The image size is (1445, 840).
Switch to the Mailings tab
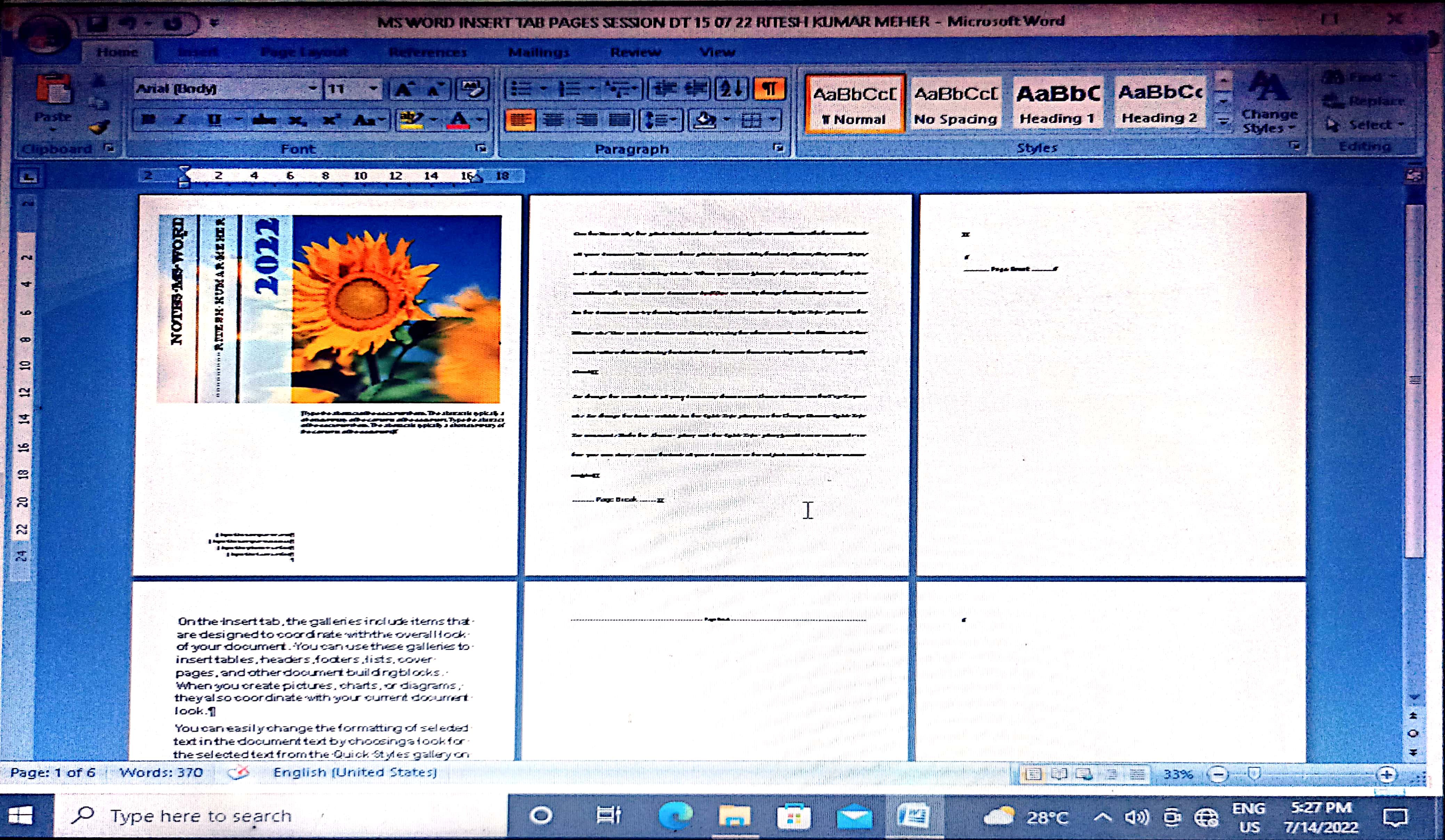[x=539, y=52]
